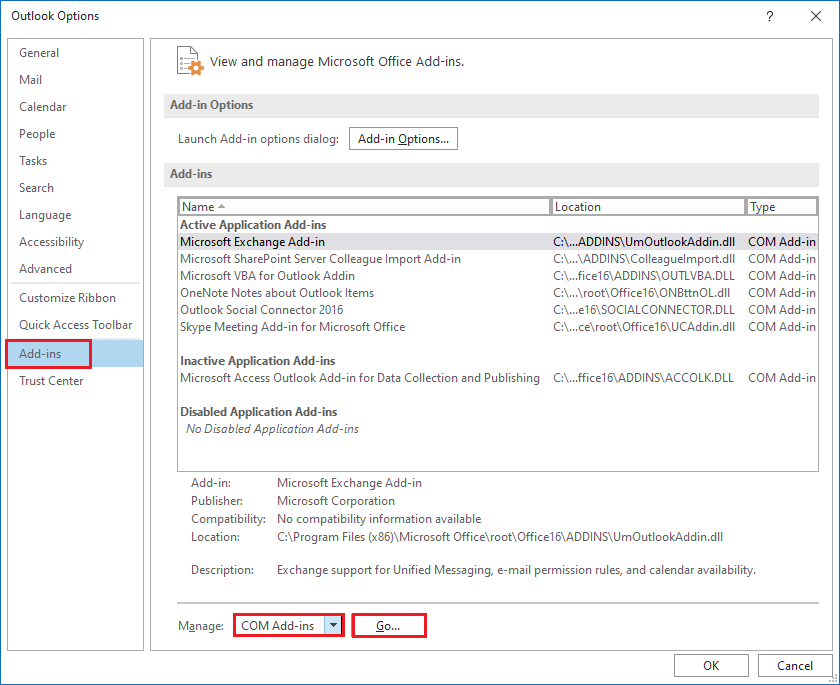Select the Microsoft Exchange Add-in row
Screen dimensions: 840x685
[x=498, y=242]
